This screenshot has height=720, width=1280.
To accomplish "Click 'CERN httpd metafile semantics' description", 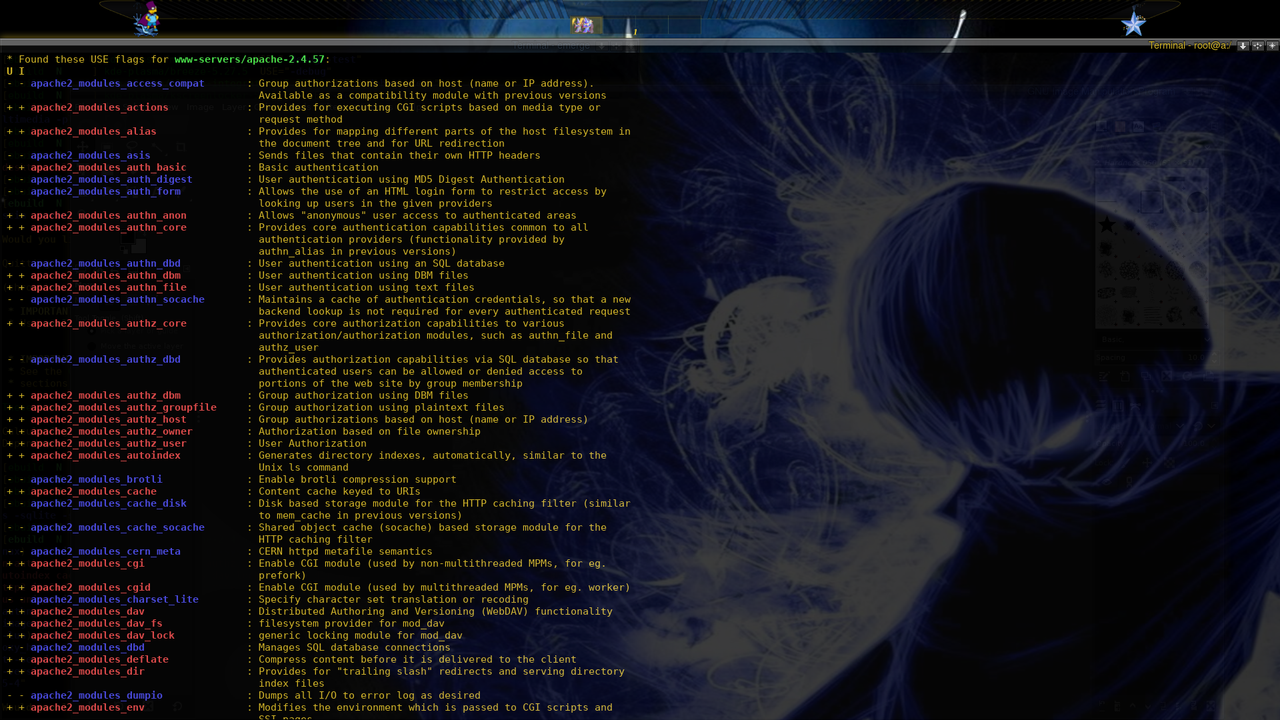I will (345, 552).
